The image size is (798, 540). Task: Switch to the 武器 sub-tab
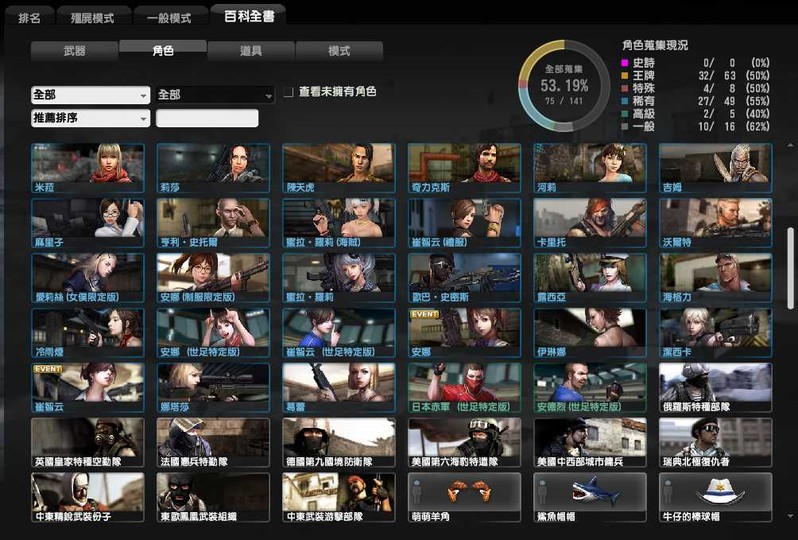74,51
